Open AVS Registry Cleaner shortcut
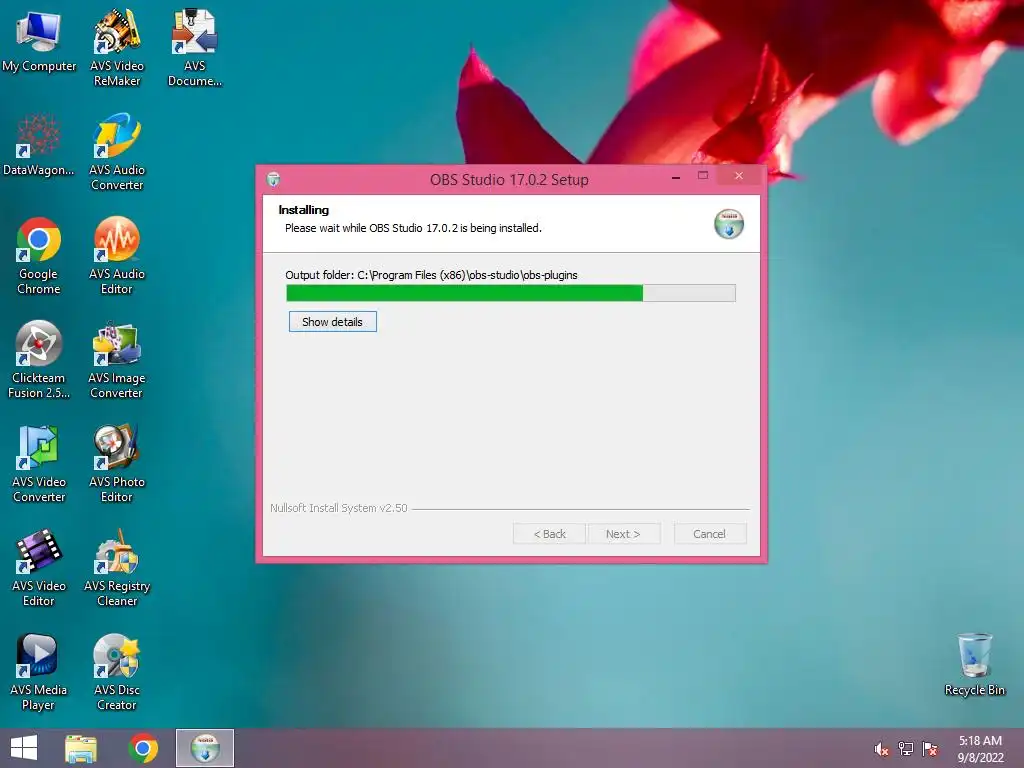 (117, 568)
